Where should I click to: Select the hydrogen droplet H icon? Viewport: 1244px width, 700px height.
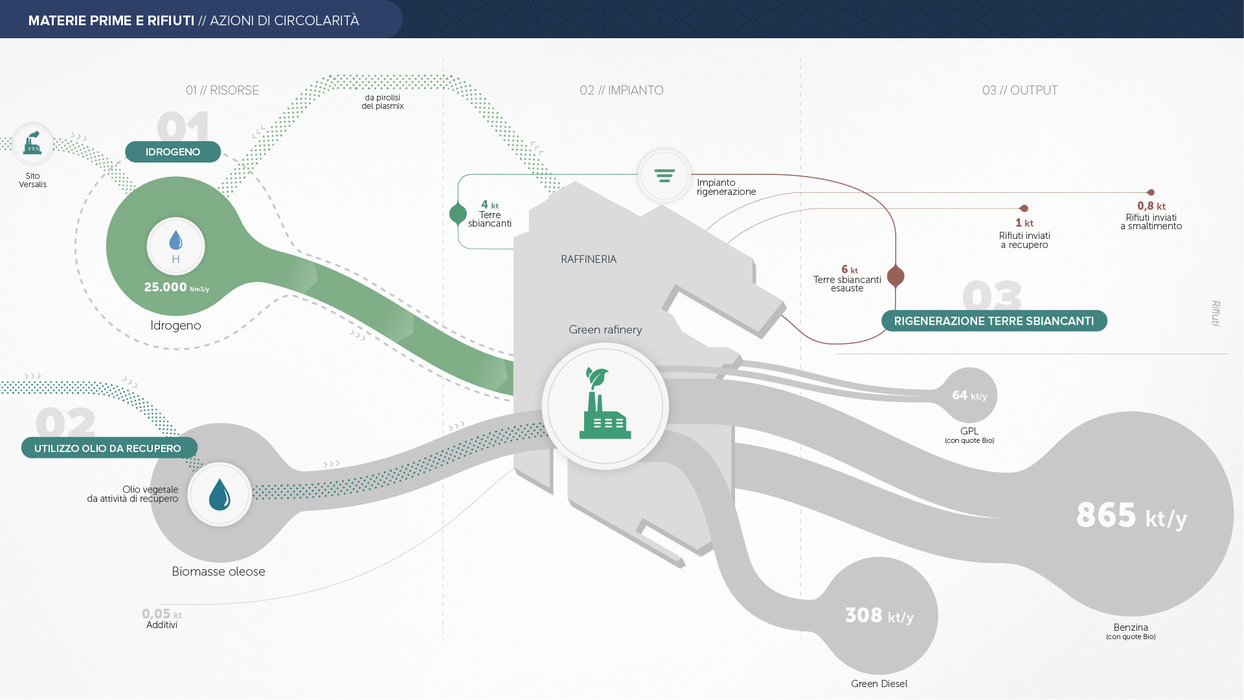pyautogui.click(x=176, y=244)
